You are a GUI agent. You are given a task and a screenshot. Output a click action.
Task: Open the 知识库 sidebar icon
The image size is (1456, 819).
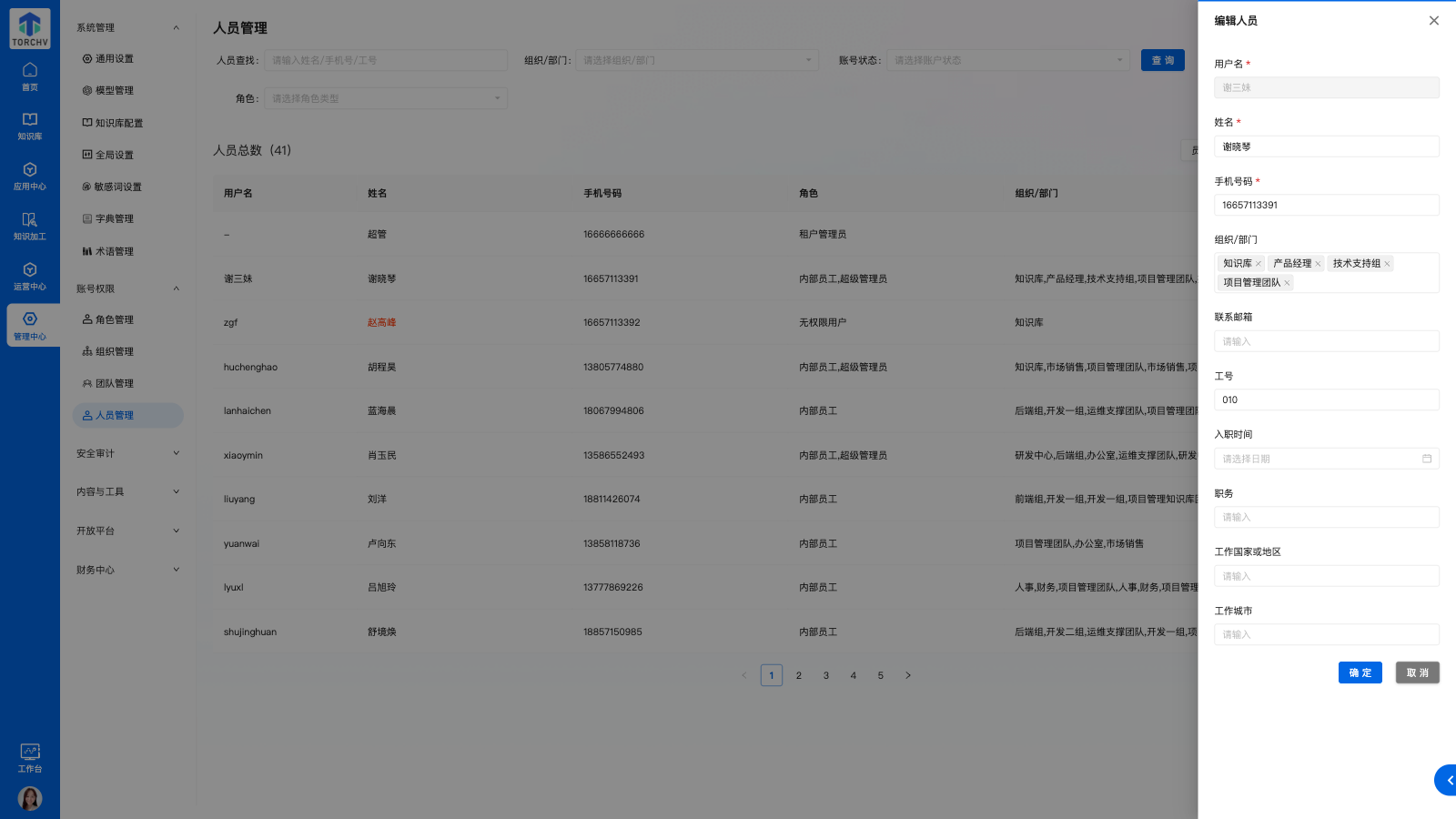point(30,126)
